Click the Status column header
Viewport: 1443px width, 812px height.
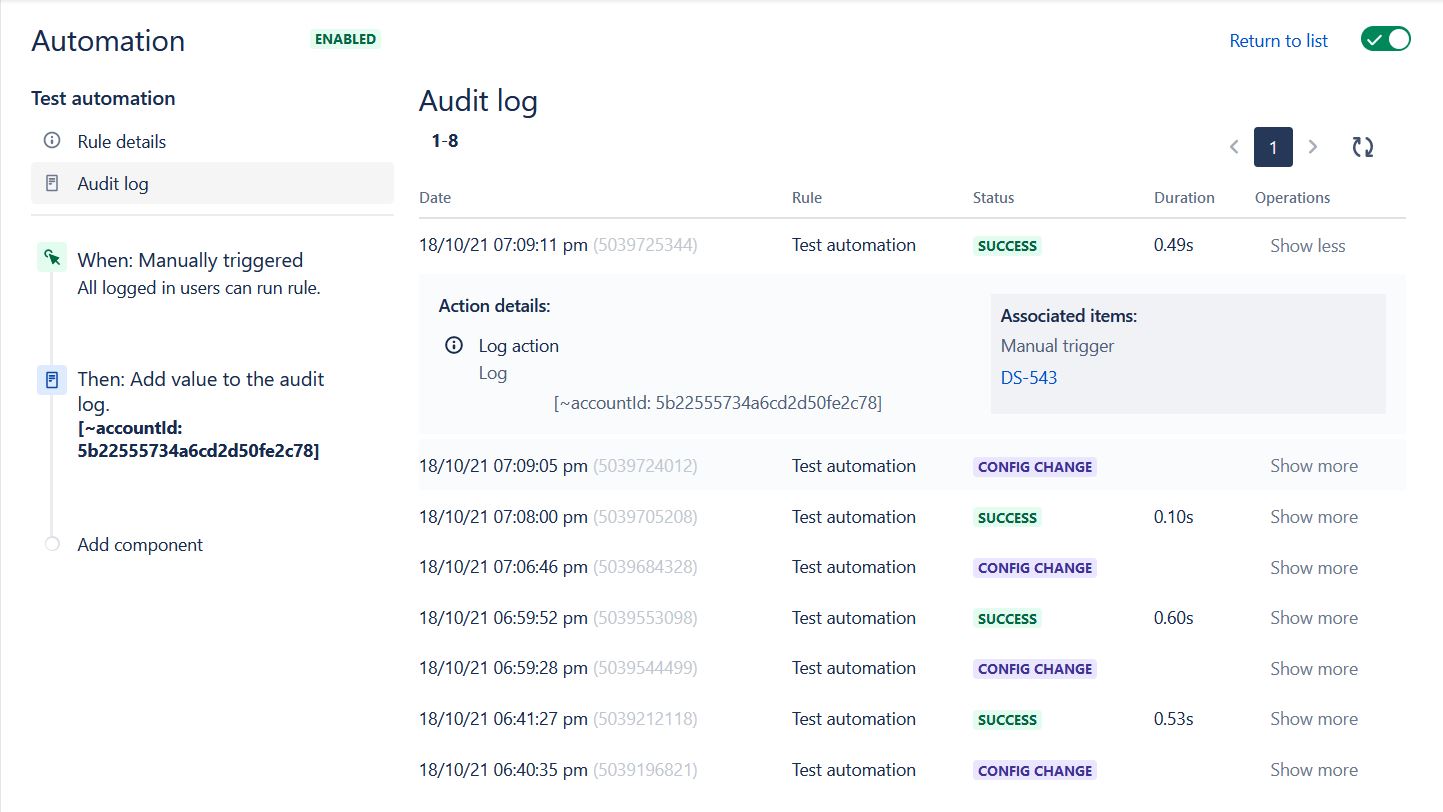tap(993, 198)
